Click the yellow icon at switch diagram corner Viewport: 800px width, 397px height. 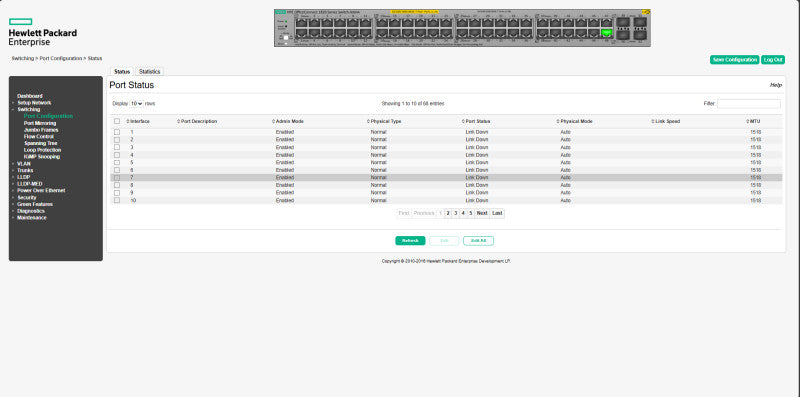tap(646, 11)
